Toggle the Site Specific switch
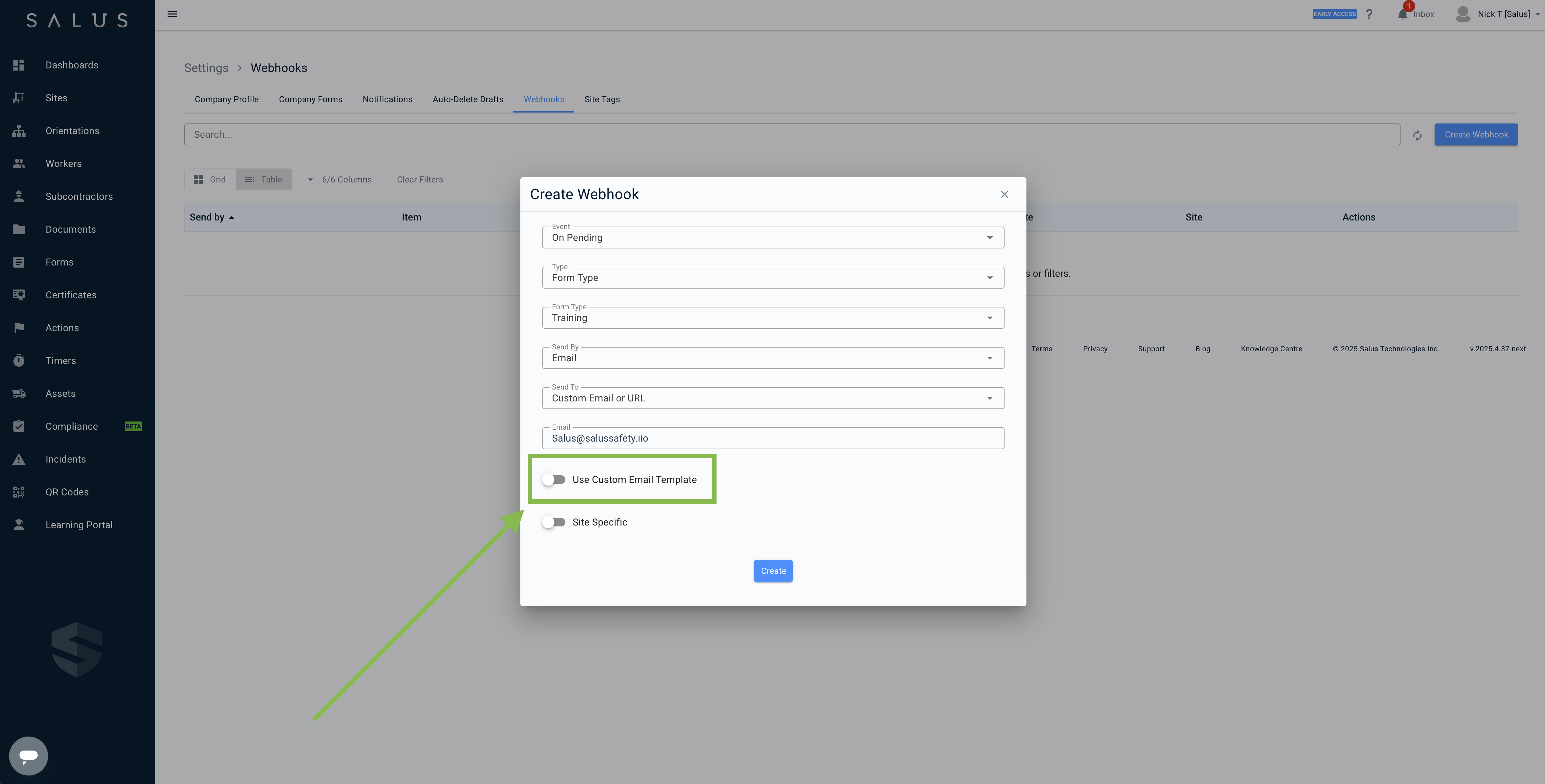1545x784 pixels. (554, 522)
